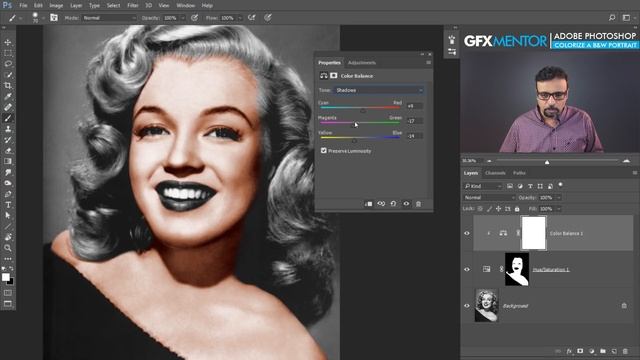Screen dimensions: 640x360
Task: Toggle adjustment visibility eye in Properties
Action: 406,204
